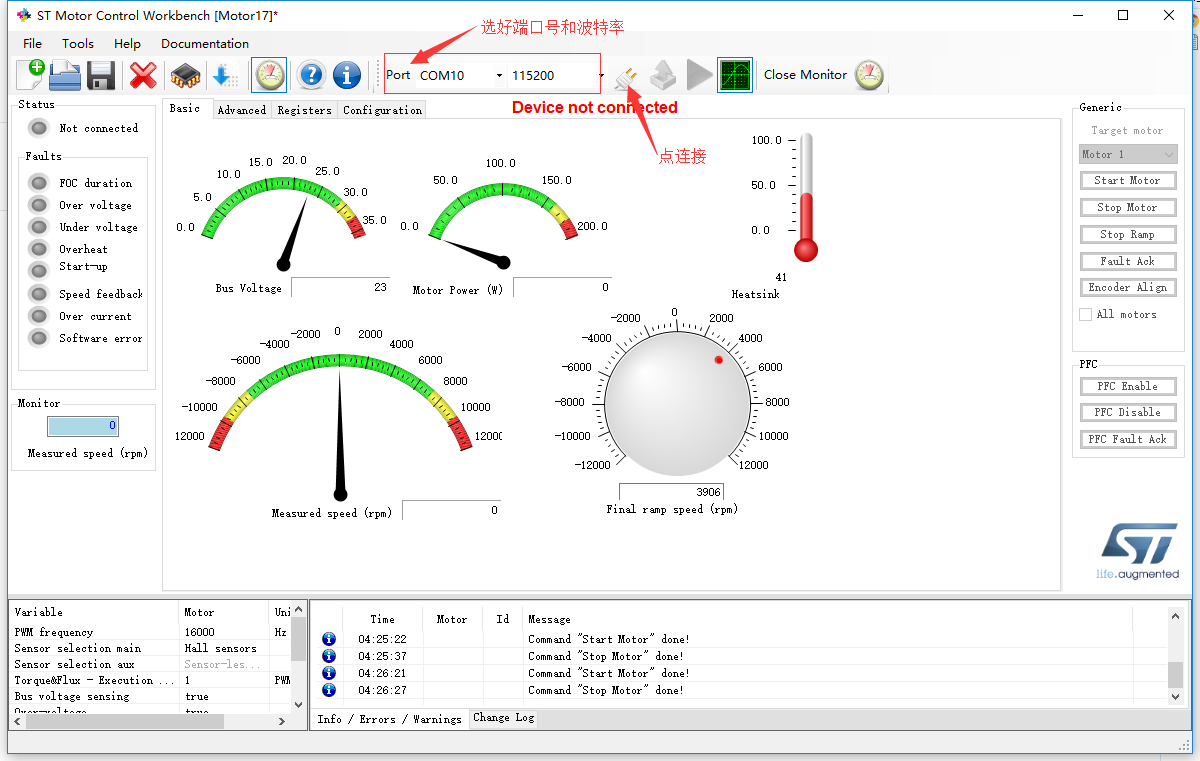Enable the All motors checkbox
The image size is (1200, 761).
tap(1085, 313)
